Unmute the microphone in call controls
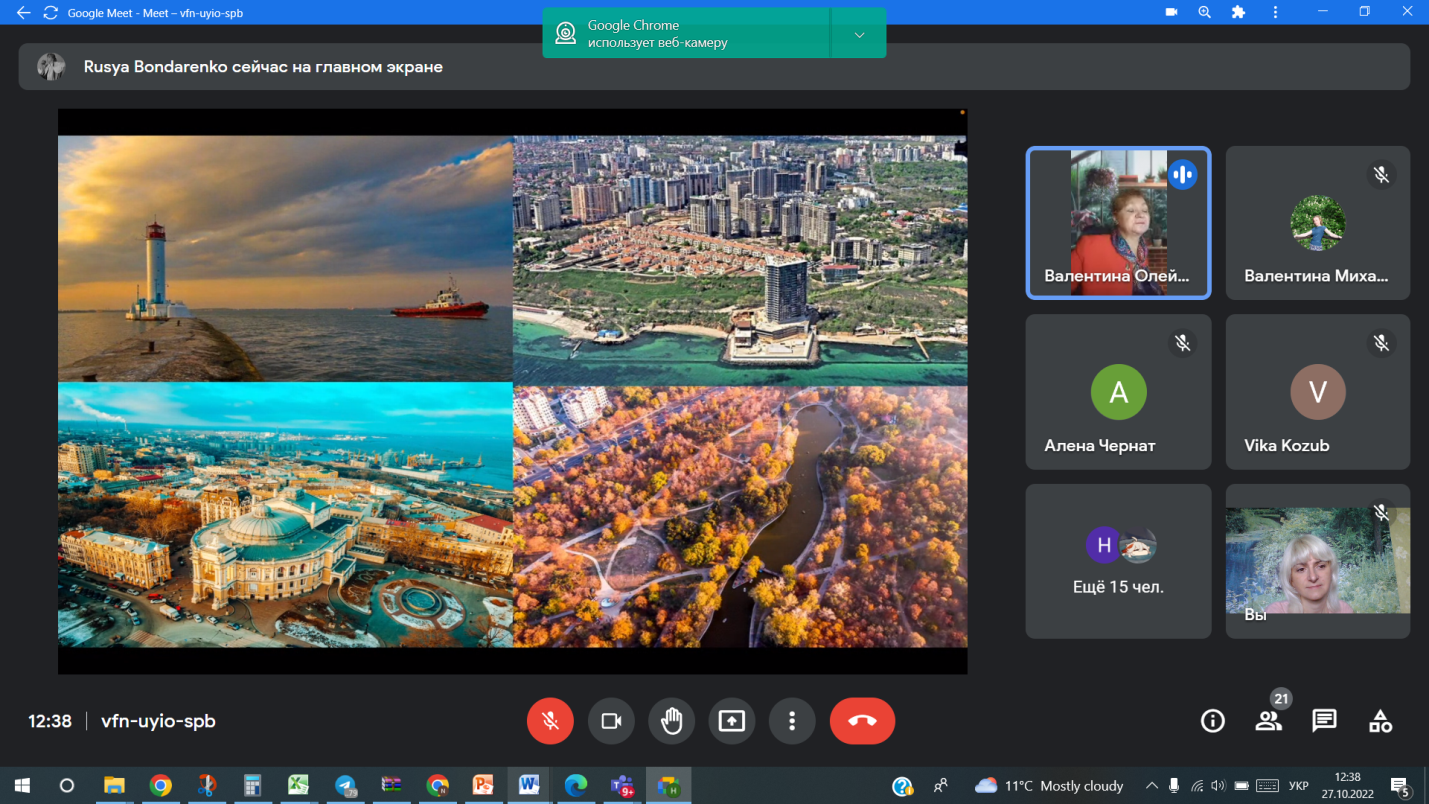Screen dimensions: 1429x804 click(550, 721)
